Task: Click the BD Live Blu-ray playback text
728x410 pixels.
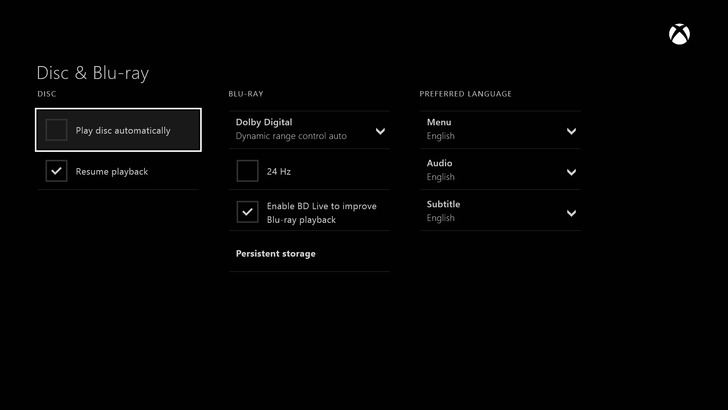Action: click(321, 213)
